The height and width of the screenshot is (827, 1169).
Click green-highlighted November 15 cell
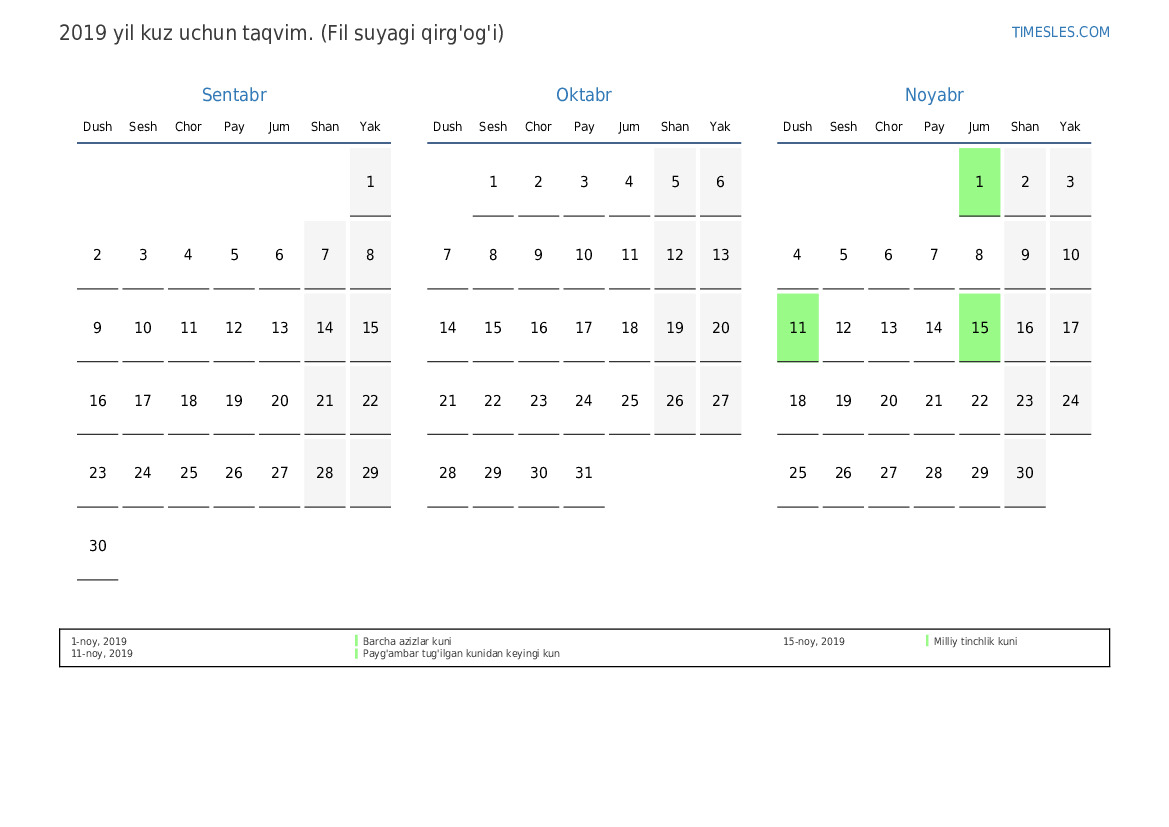[x=979, y=328]
